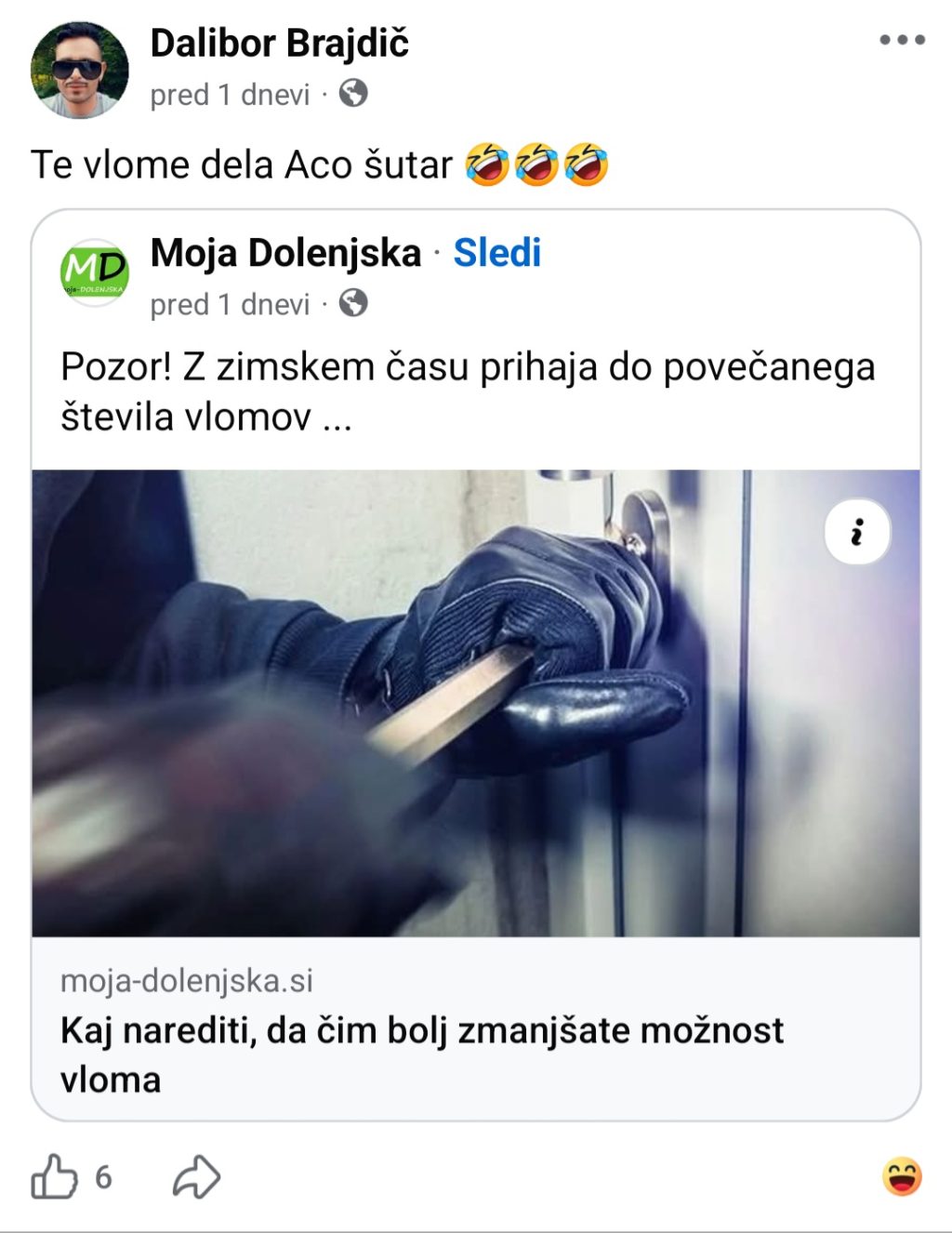Open the article headline 'Kaj narediti, da čim bolj'

tap(422, 1055)
